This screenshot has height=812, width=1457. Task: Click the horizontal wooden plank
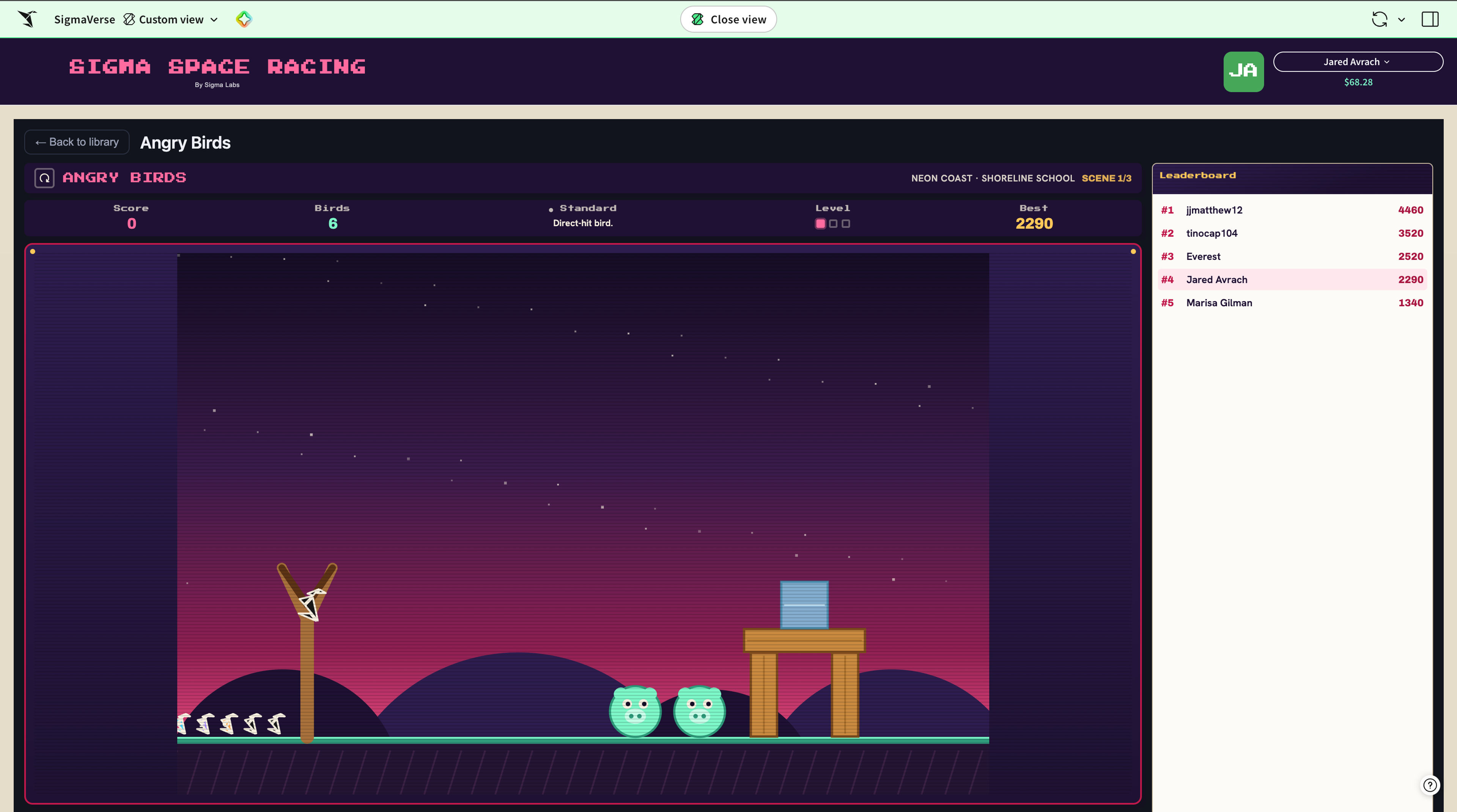(804, 640)
